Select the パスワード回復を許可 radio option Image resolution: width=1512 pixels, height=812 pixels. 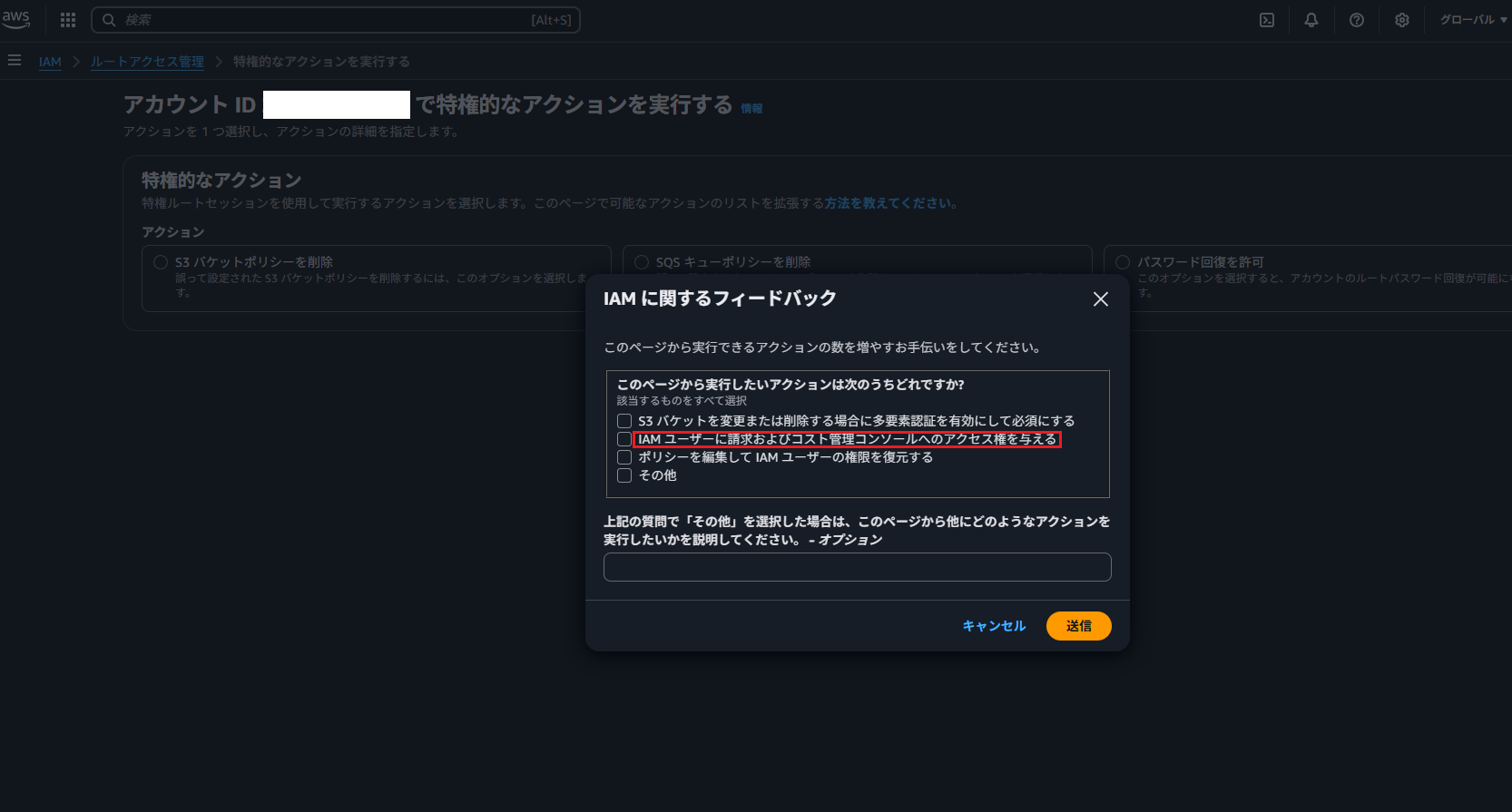click(x=1123, y=262)
